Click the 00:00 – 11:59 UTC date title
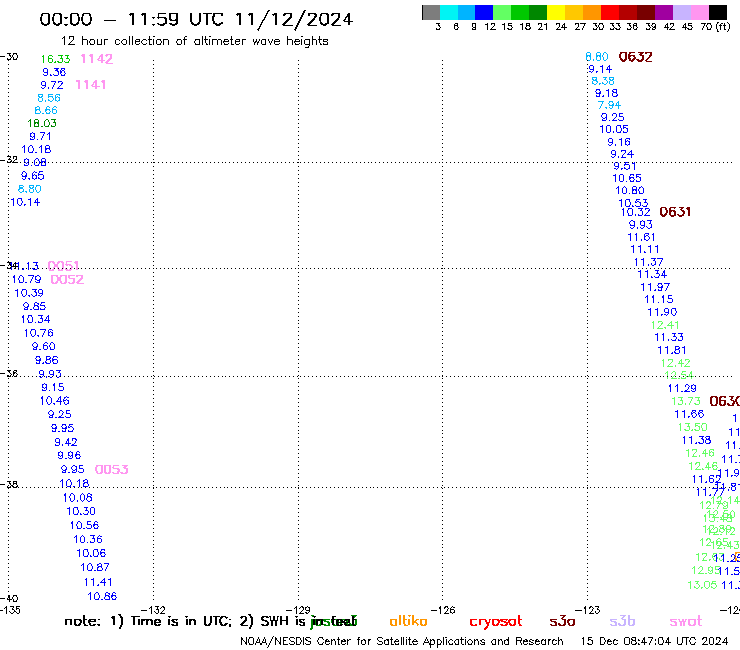740x650 pixels. point(196,19)
